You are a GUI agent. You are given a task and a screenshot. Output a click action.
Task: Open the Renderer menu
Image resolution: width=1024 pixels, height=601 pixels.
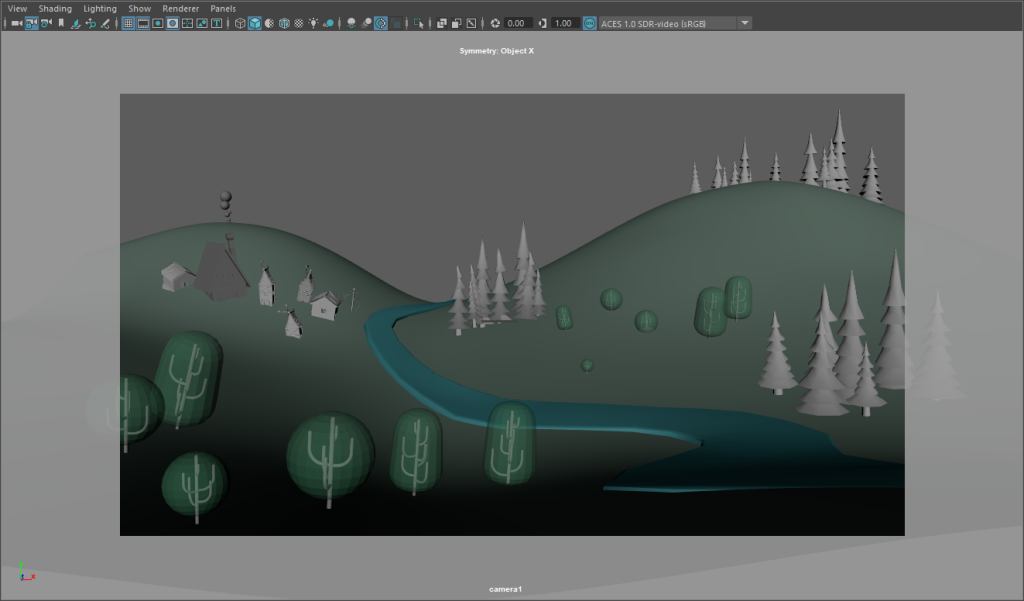pos(180,8)
